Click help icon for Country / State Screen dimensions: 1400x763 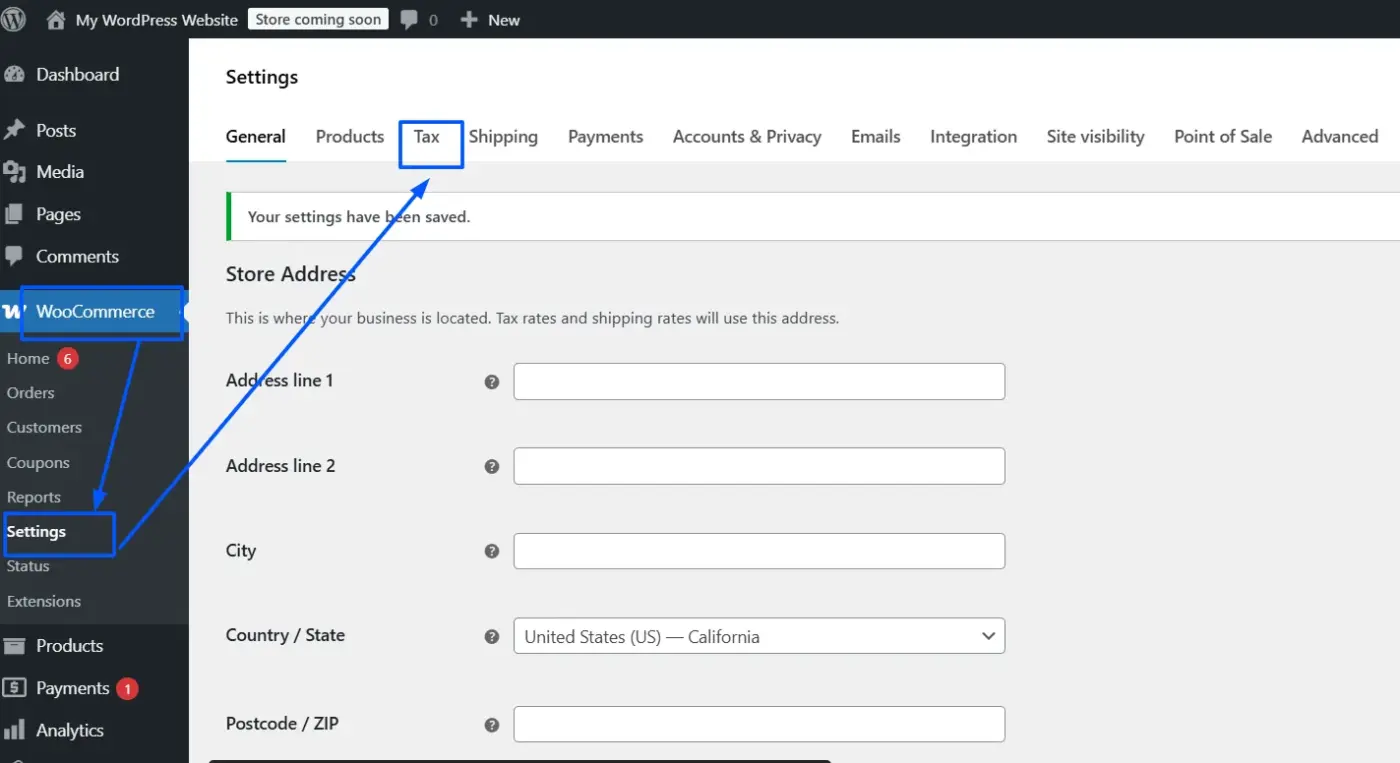click(x=491, y=636)
